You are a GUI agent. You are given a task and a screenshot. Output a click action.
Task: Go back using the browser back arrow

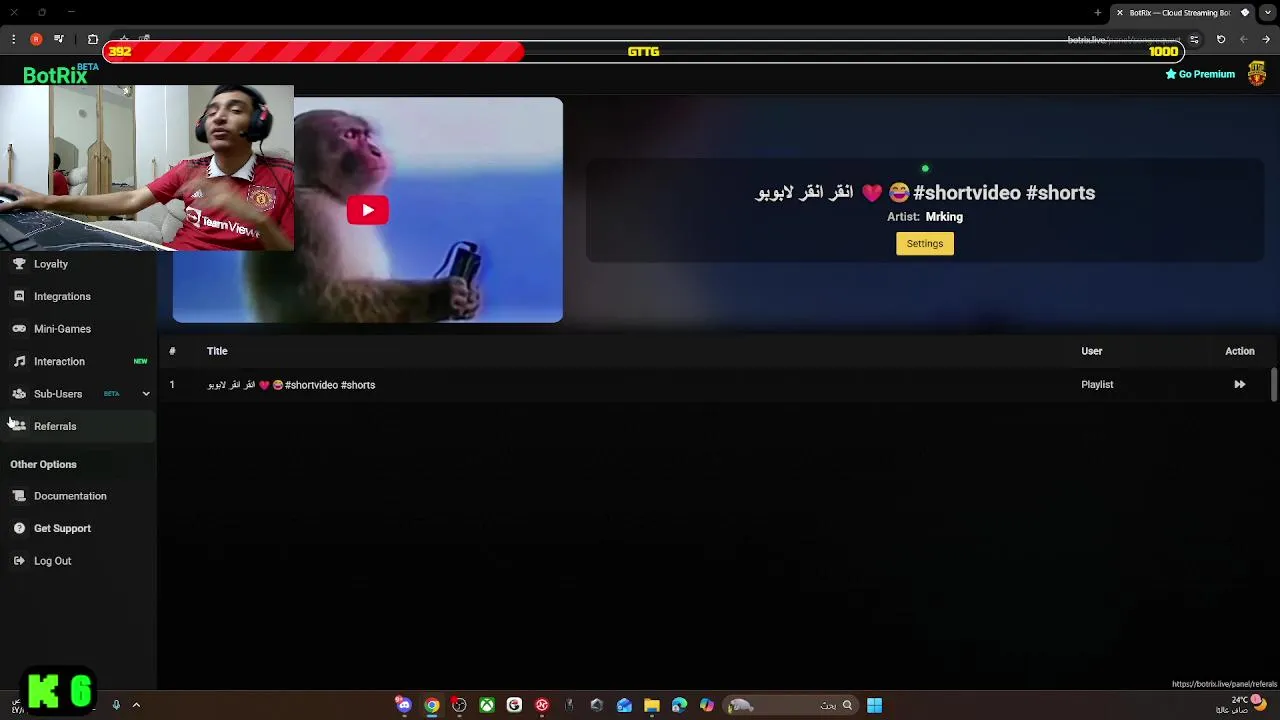tap(1266, 39)
